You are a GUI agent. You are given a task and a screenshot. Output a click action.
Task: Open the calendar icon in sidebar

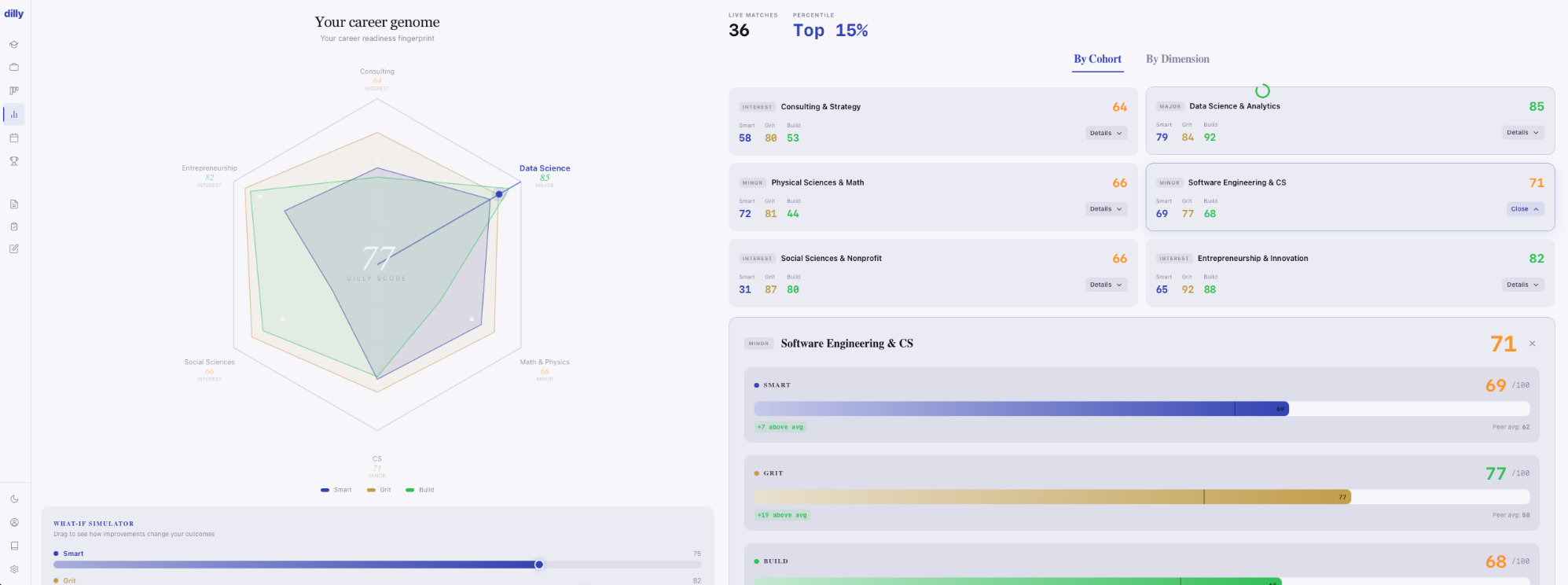pos(14,138)
